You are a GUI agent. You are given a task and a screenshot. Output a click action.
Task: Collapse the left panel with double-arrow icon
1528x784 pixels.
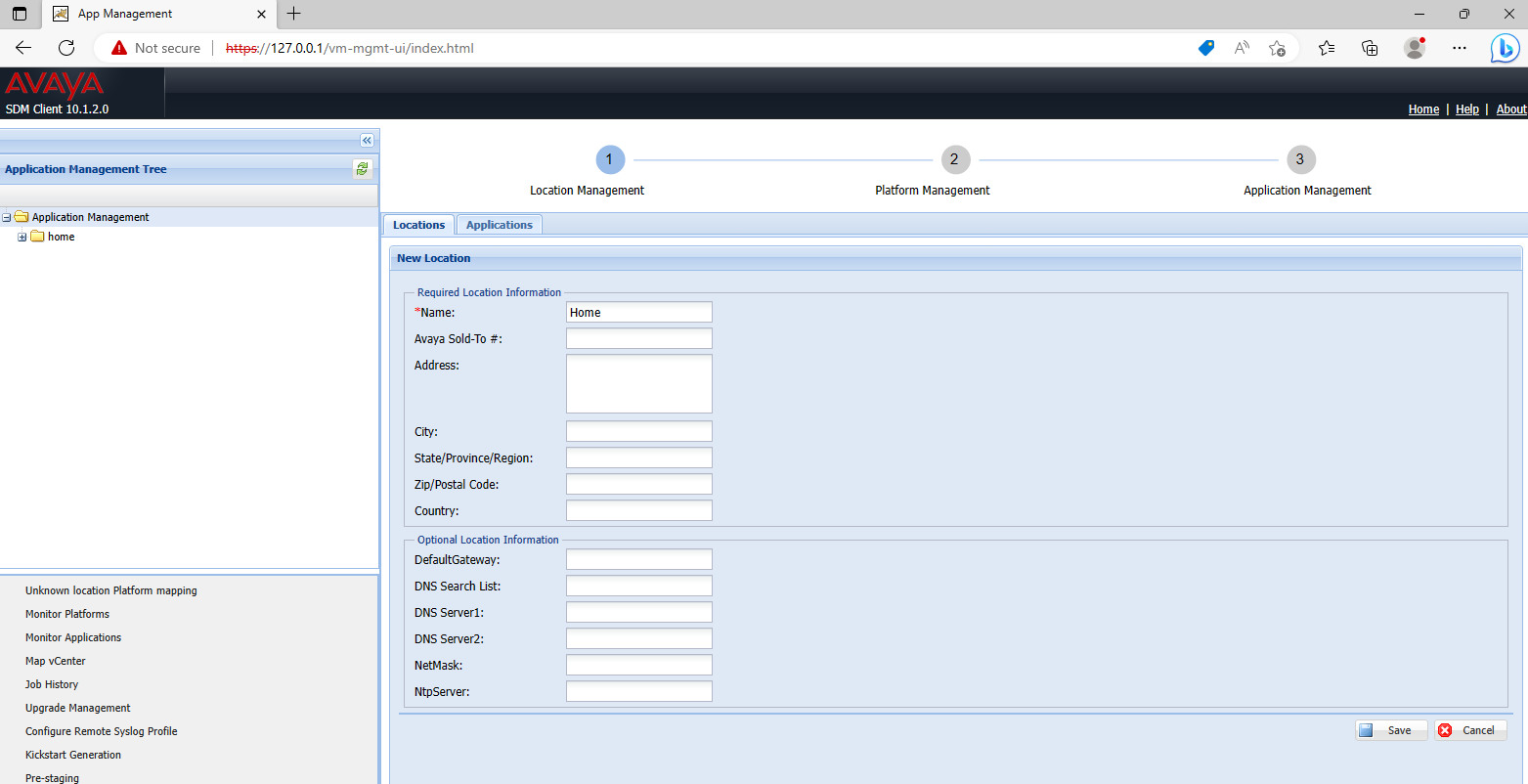coord(367,141)
